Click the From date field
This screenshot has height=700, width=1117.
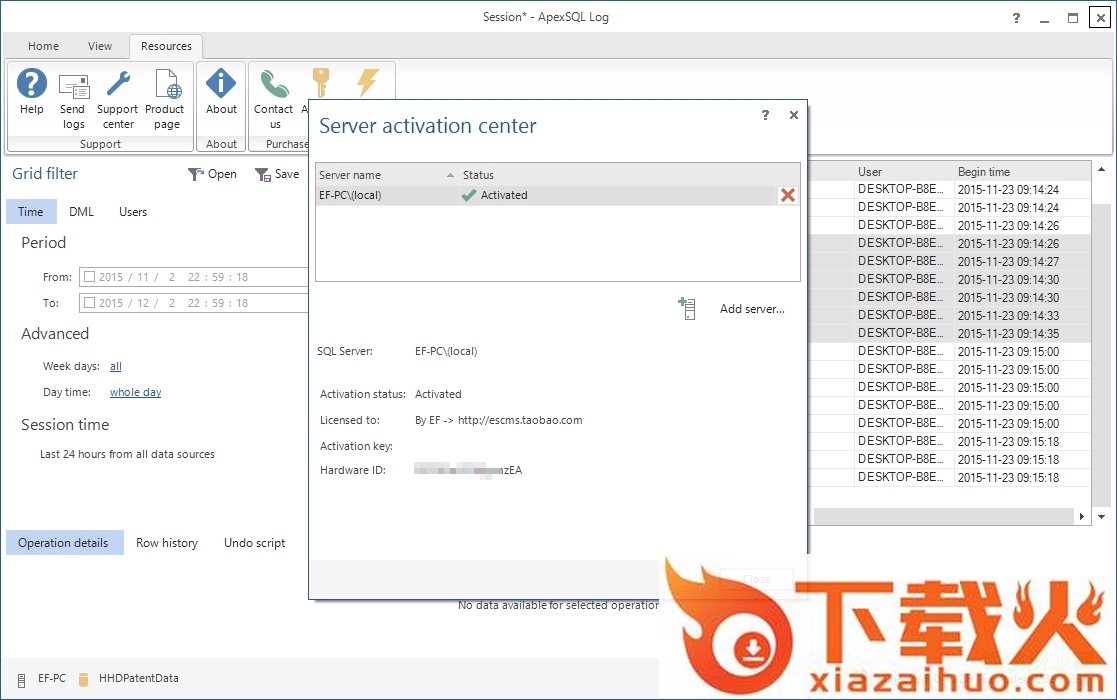(194, 277)
